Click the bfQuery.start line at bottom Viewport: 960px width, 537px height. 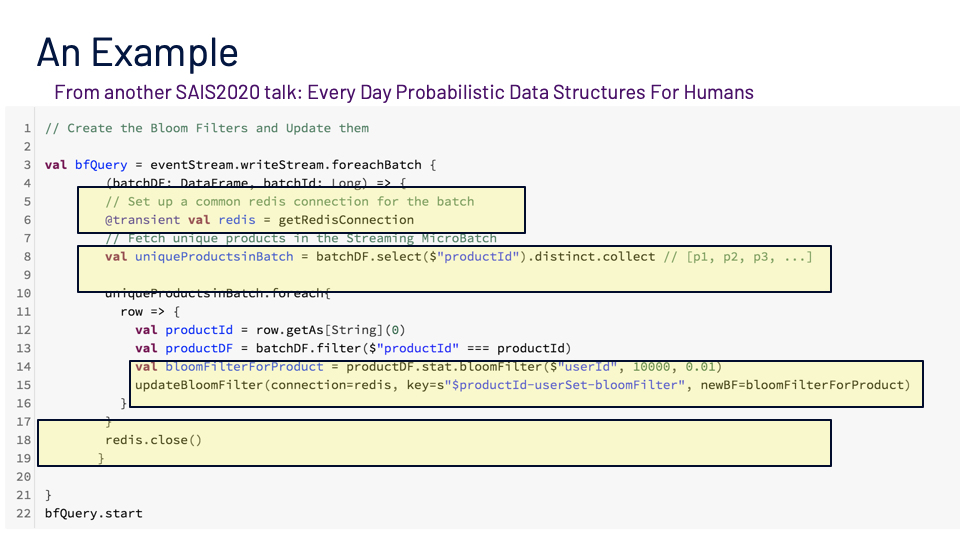pos(93,513)
